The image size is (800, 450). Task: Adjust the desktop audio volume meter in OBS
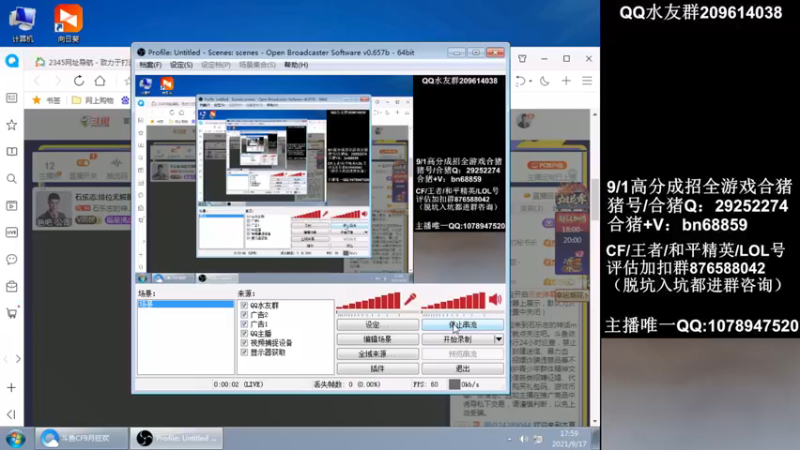point(454,301)
